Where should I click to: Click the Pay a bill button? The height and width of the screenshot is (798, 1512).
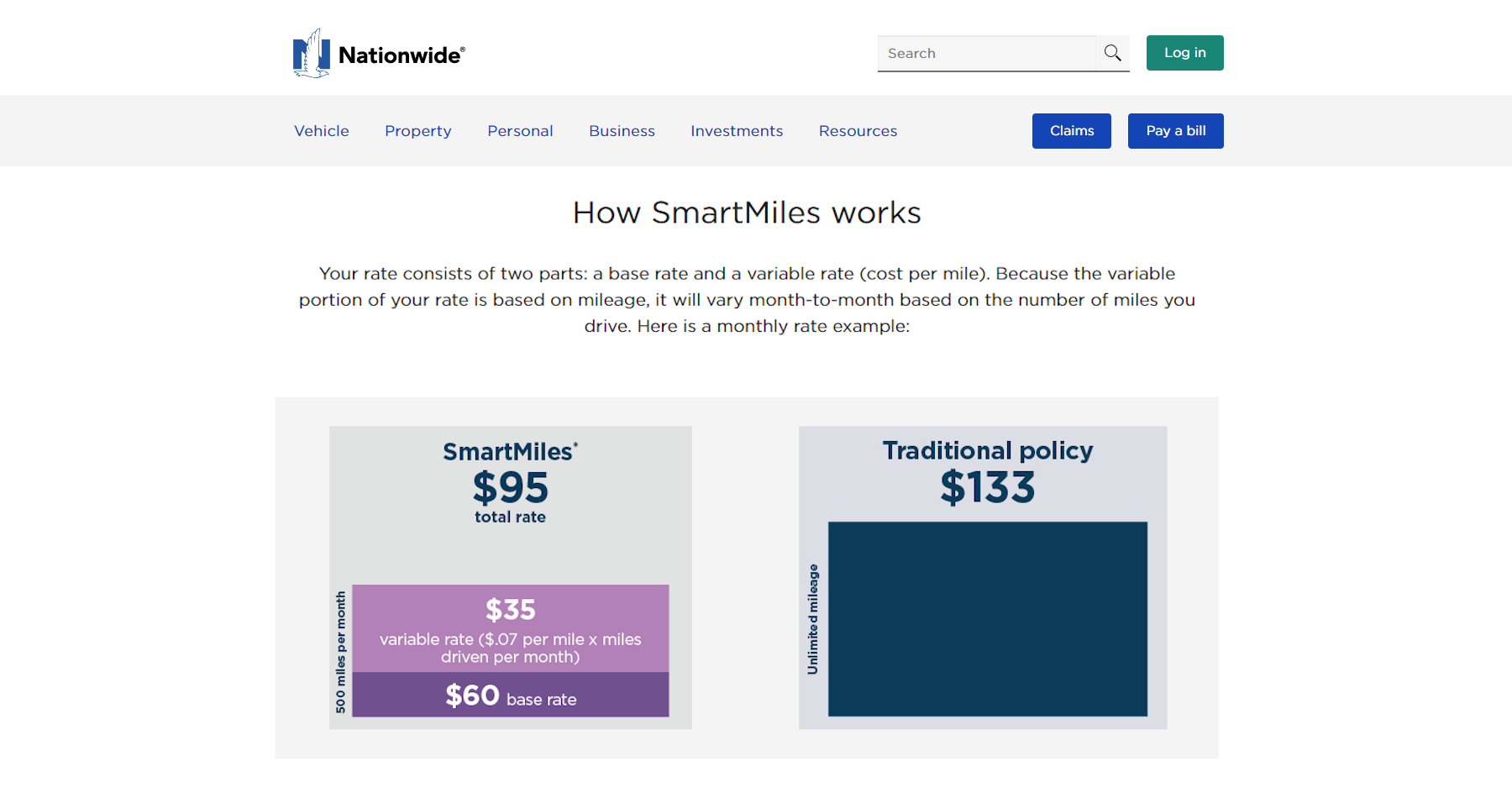1176,131
